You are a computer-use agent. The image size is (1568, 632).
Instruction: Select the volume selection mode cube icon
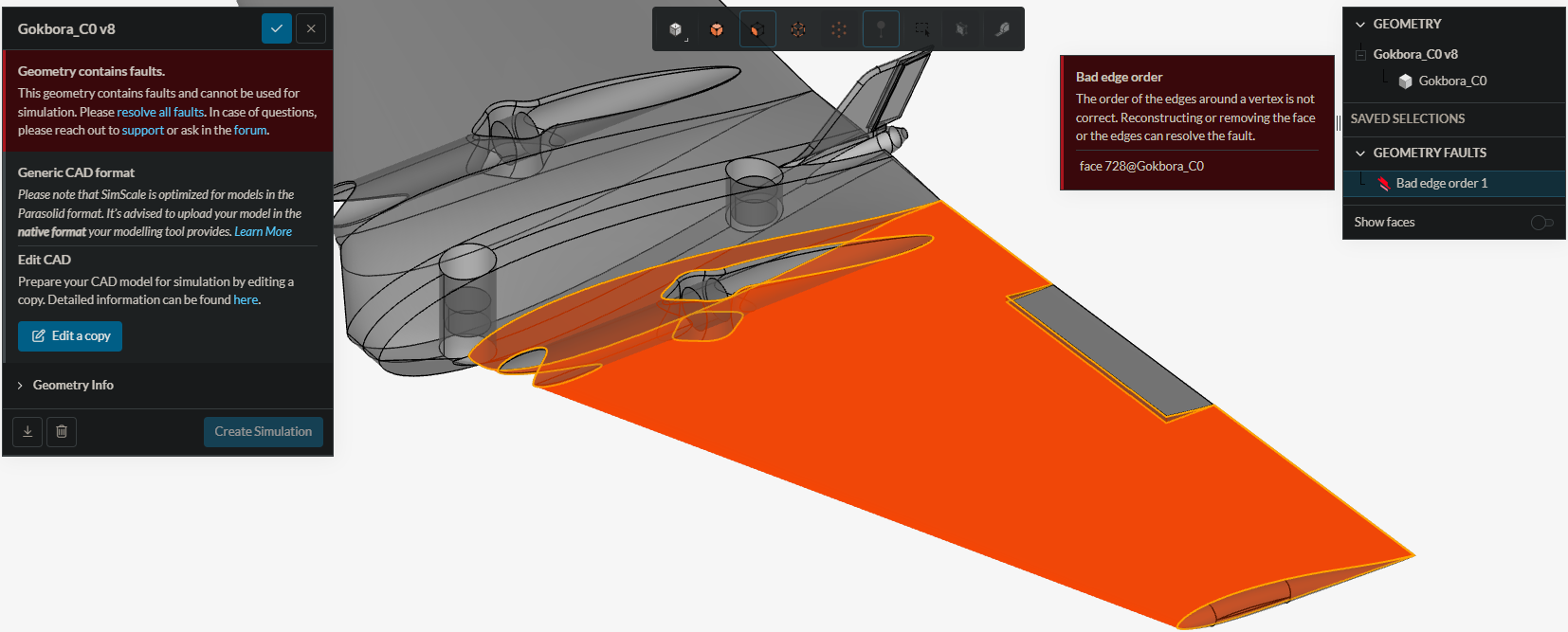(x=717, y=29)
